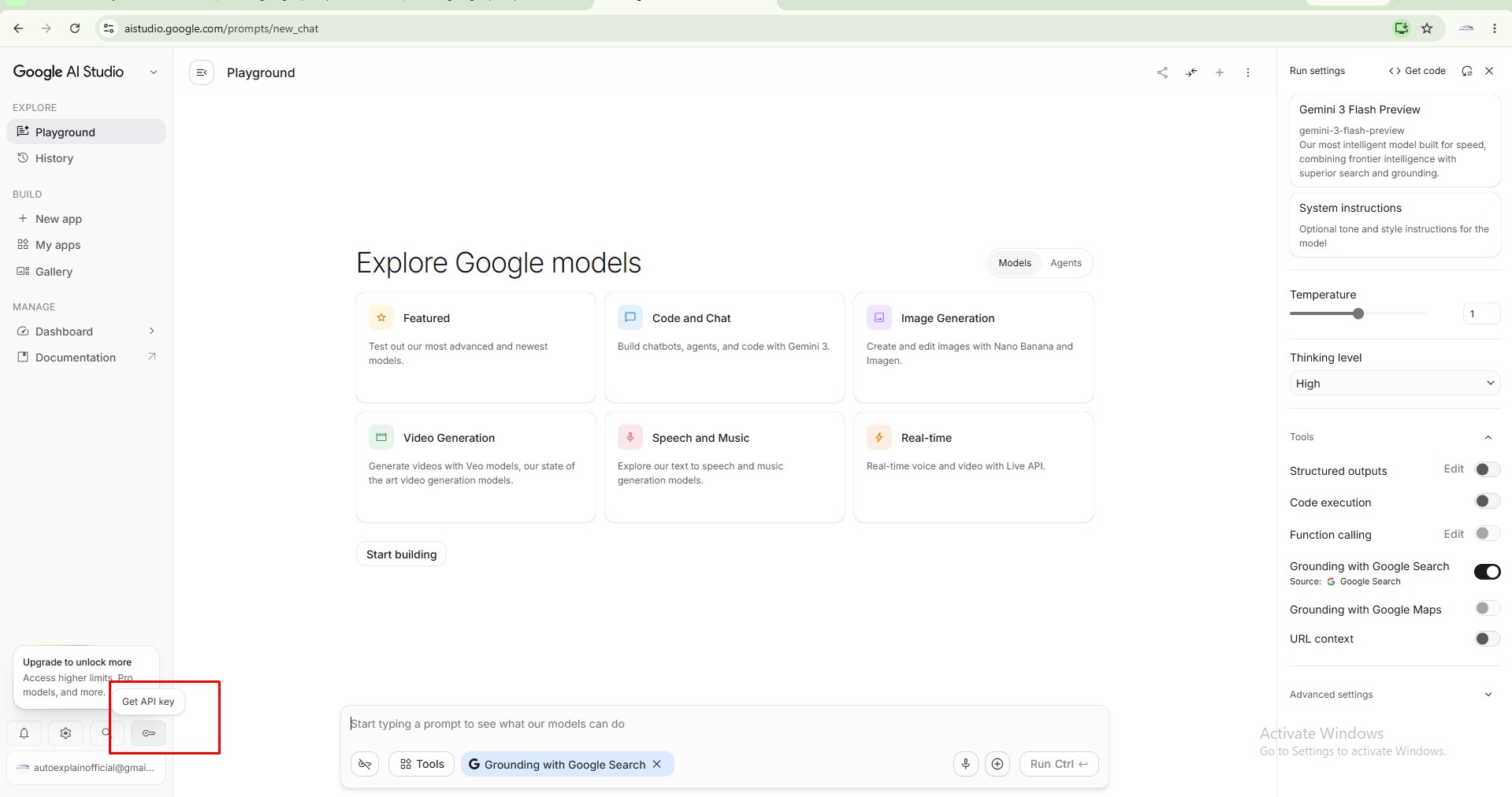
Task: Open the account menu for autoexplainofficial
Action: [x=86, y=767]
